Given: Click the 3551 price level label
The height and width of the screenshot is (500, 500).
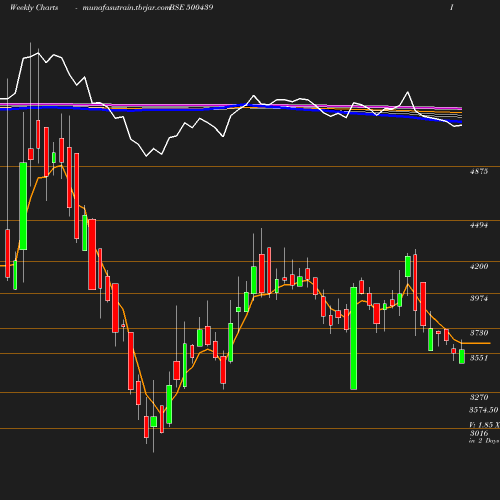Looking at the screenshot, I should click(479, 358).
